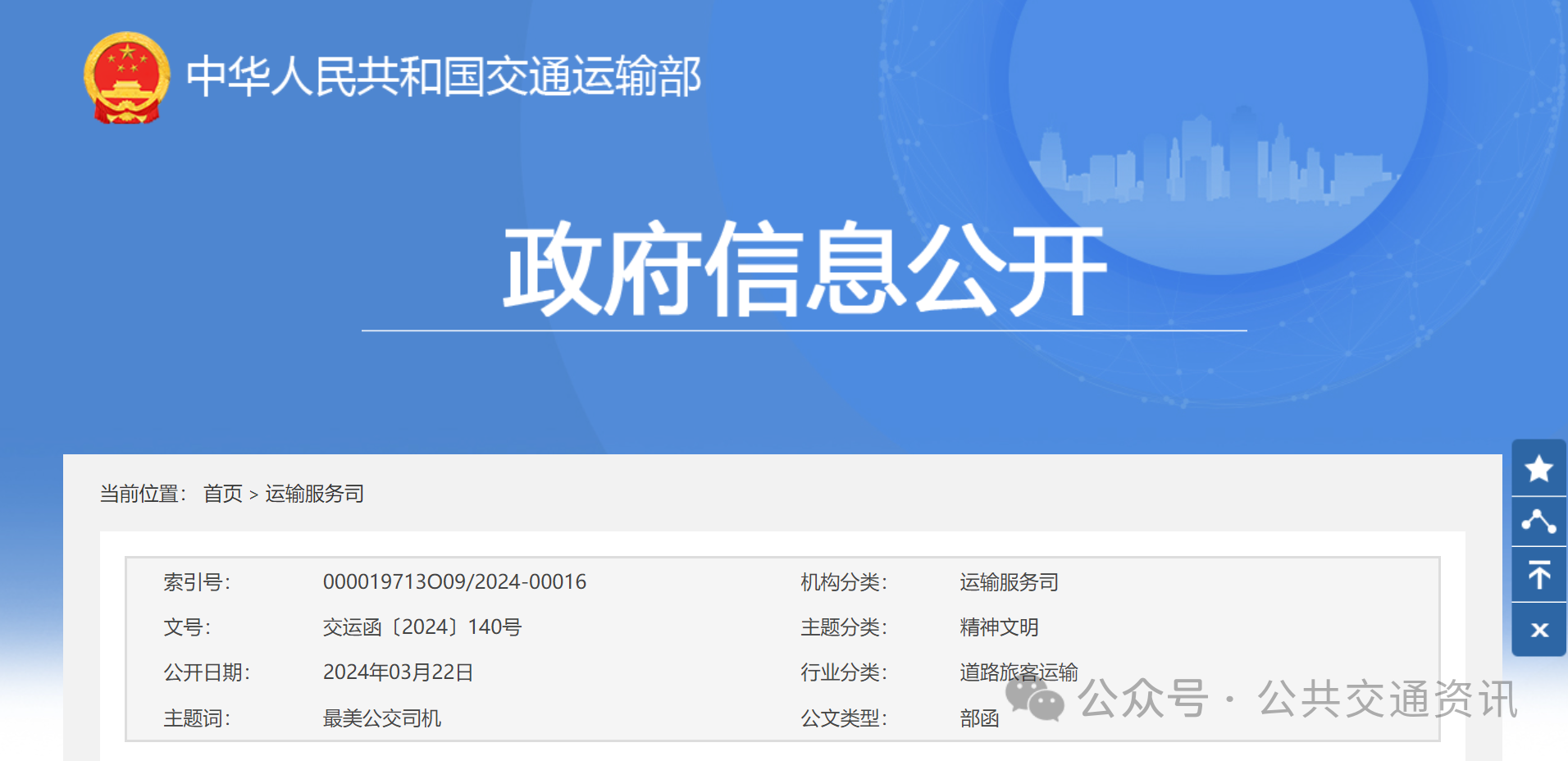Click the WeChat logo watermark
1568x761 pixels.
click(1035, 699)
